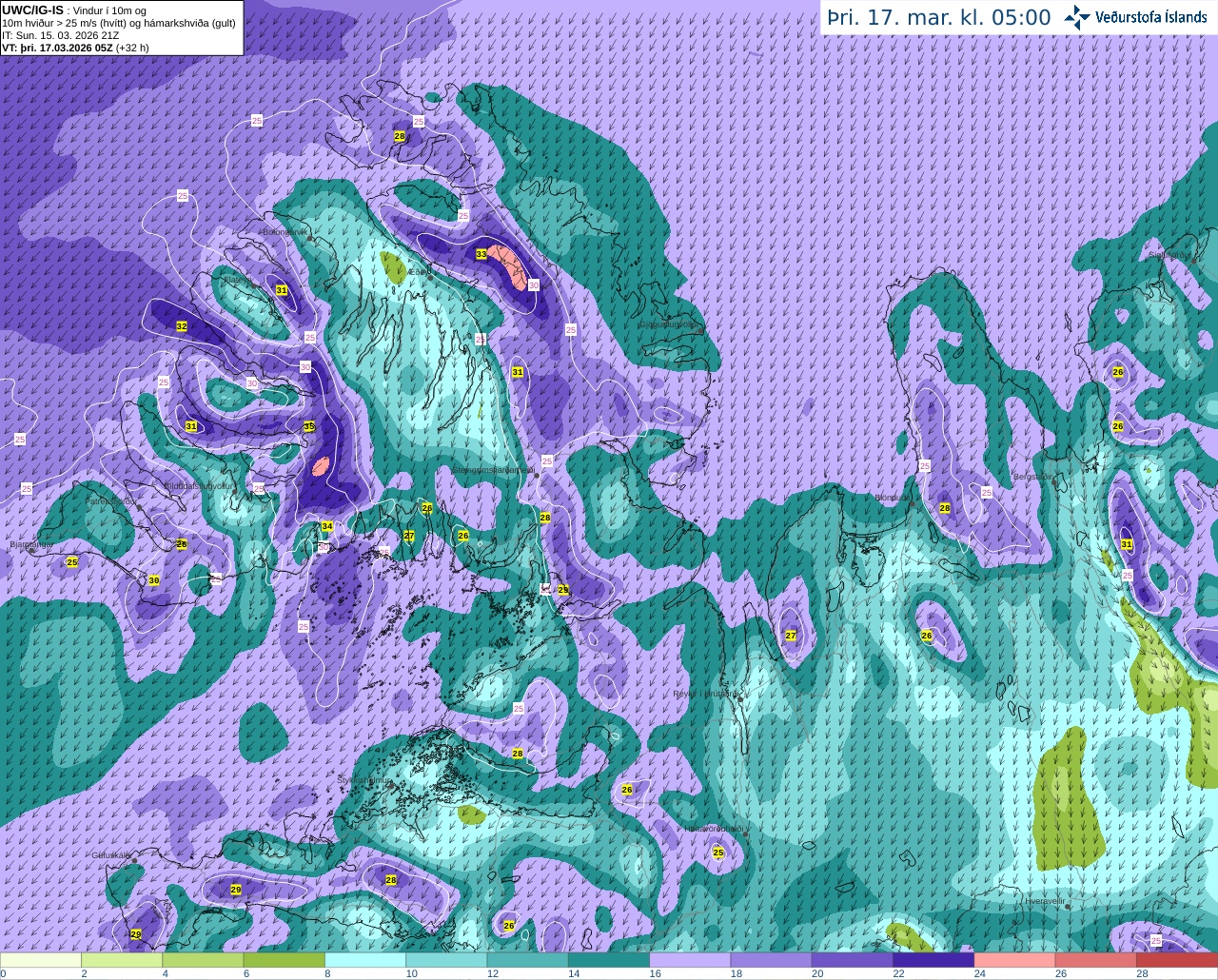Pick the dark teal 14–16 m/s swatch

click(x=609, y=960)
